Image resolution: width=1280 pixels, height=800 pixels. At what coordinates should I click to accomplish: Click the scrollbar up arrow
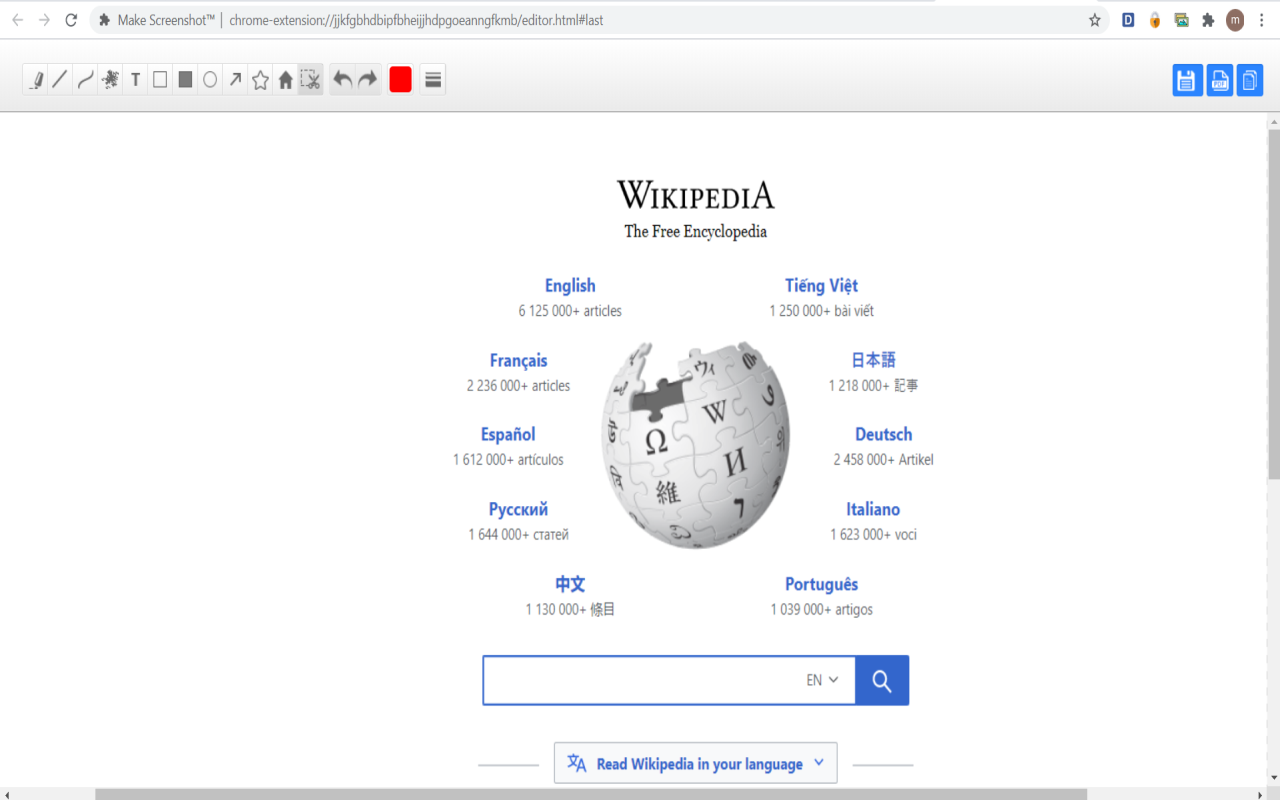[1274, 121]
